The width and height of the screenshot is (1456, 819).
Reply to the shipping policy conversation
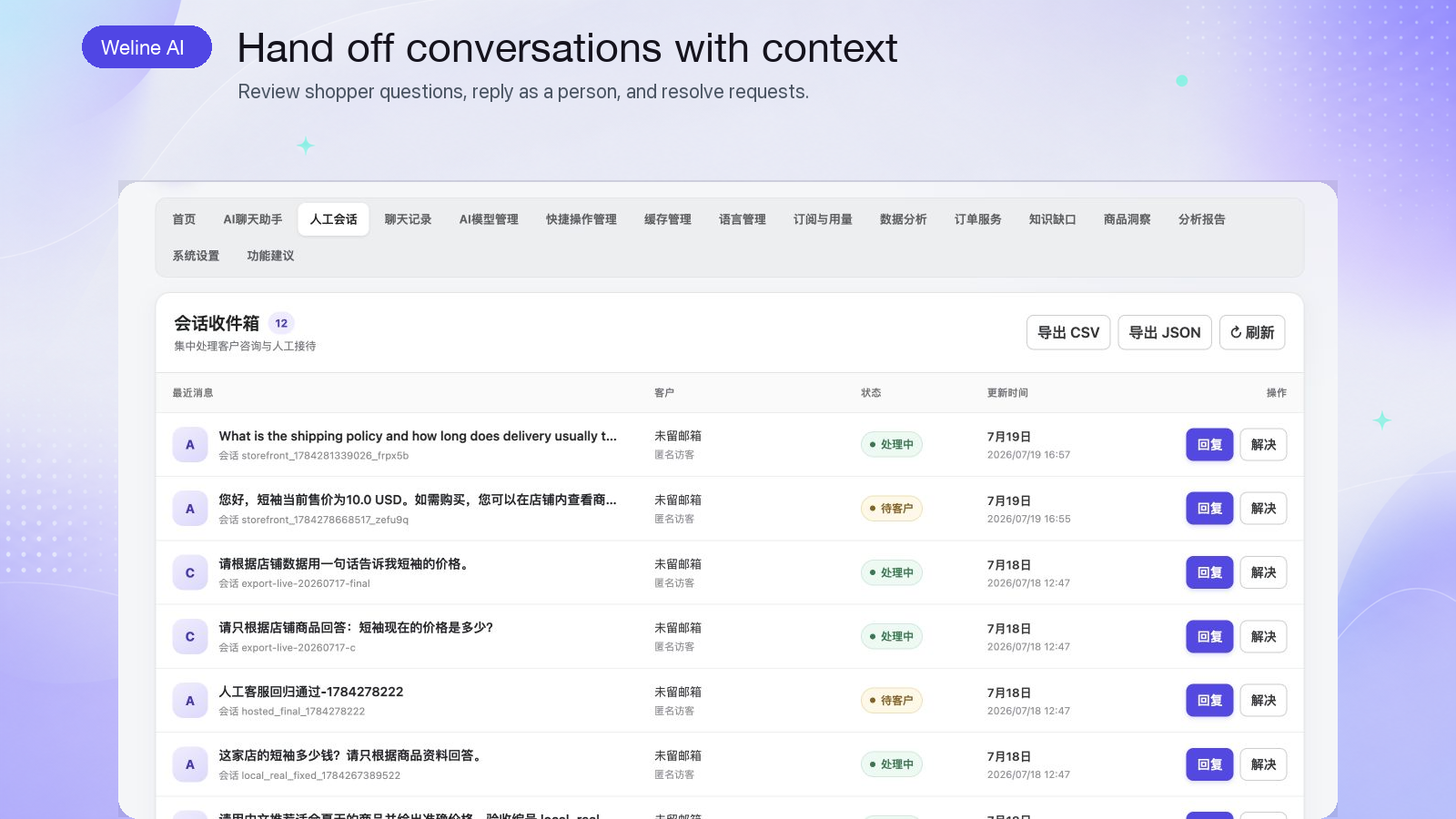(1209, 445)
